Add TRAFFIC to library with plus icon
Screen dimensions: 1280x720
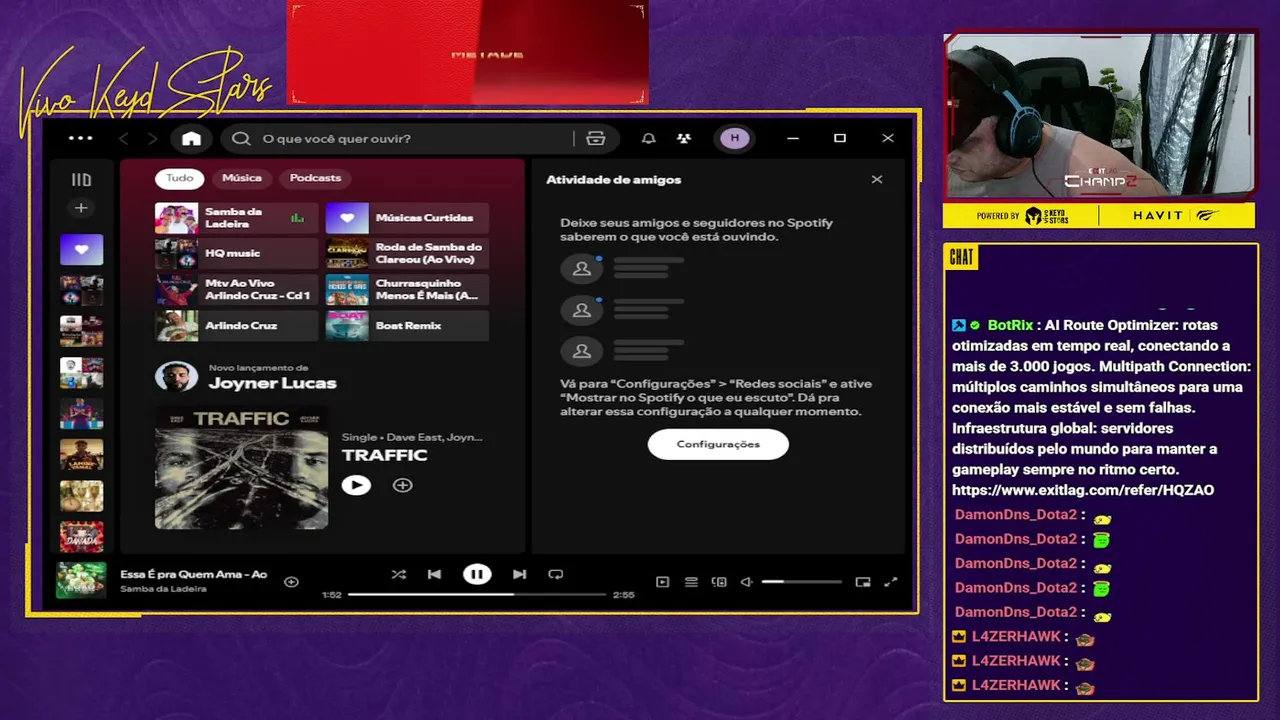pos(402,485)
